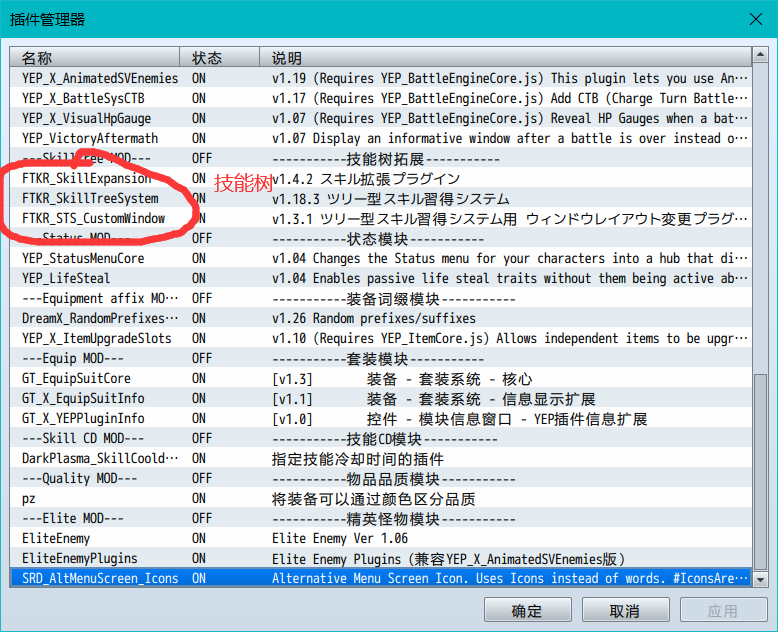Screen dimensions: 778x632
Task: Click the 状态 column header
Action: pyautogui.click(x=219, y=58)
